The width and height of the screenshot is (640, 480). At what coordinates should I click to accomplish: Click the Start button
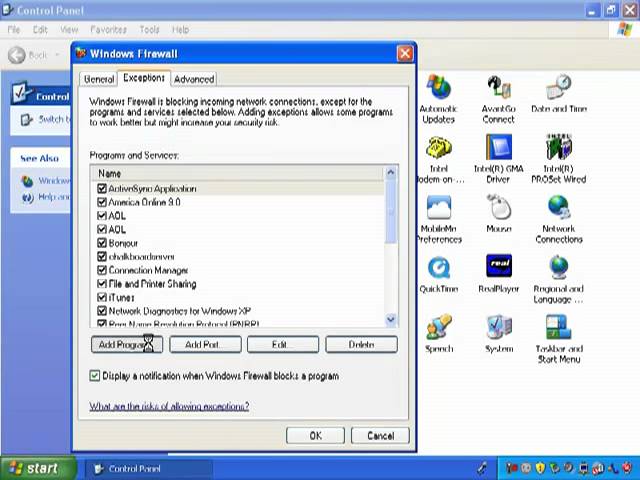pyautogui.click(x=38, y=468)
